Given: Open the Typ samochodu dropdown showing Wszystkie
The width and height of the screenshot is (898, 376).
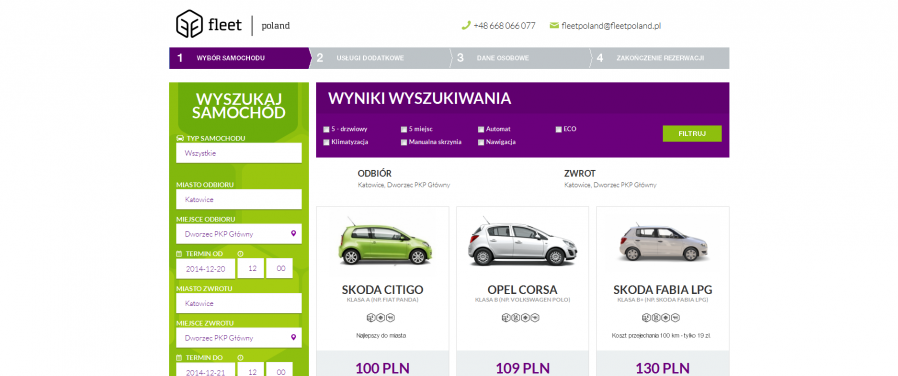Looking at the screenshot, I should coord(239,153).
